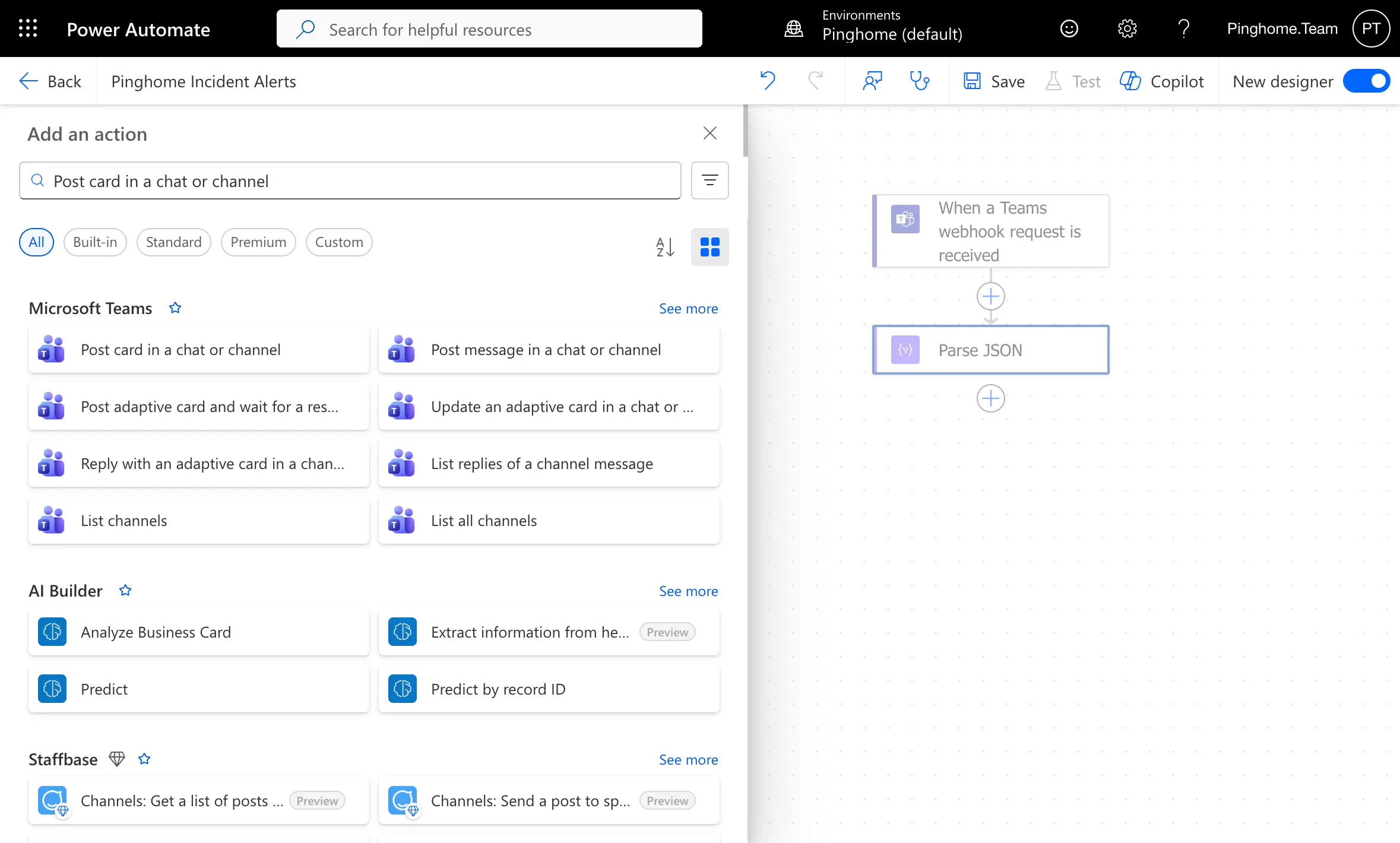Screen dimensions: 1400x843
Task: Undo the last change
Action: point(768,81)
